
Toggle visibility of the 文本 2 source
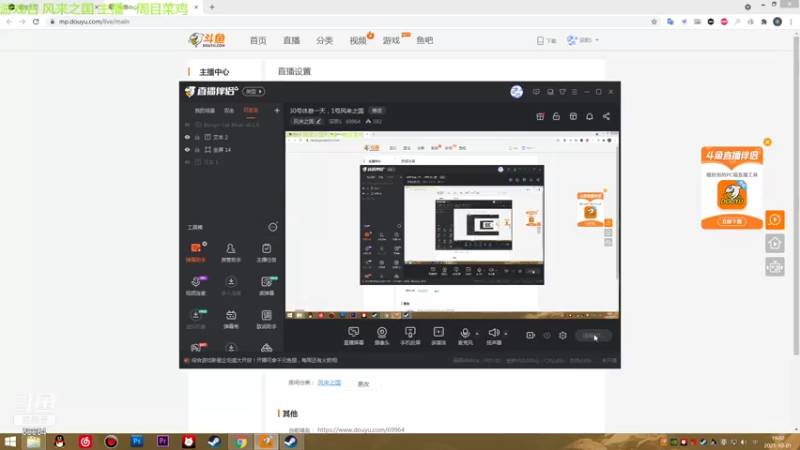(x=187, y=137)
